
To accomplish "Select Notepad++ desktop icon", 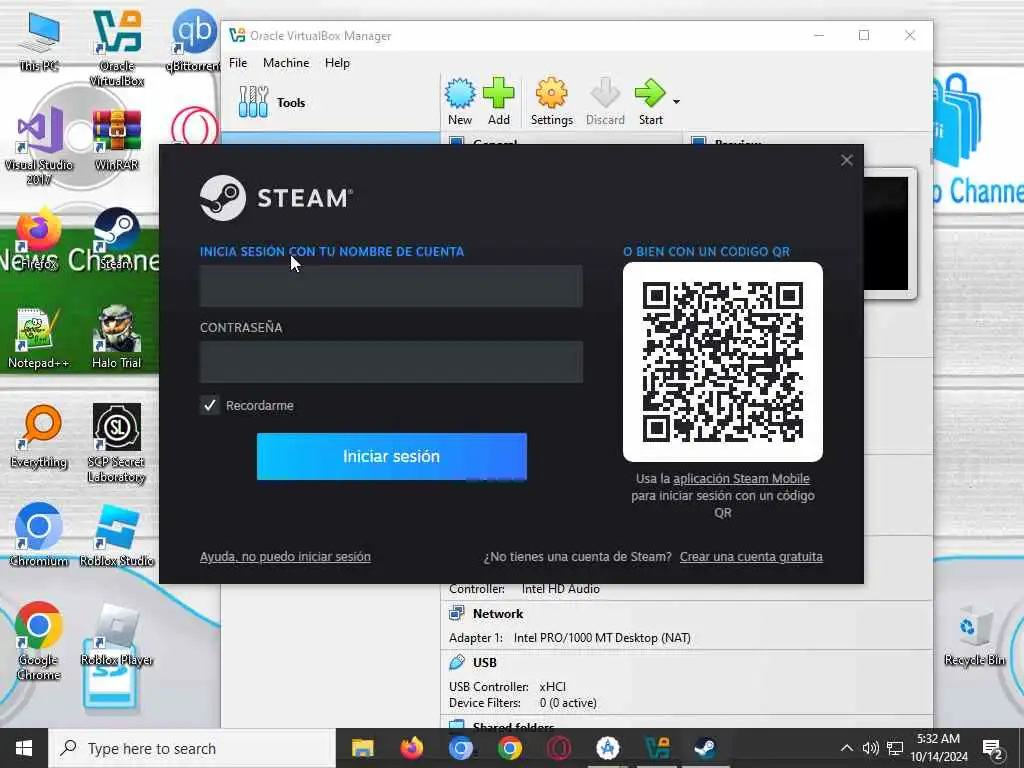I will (39, 338).
